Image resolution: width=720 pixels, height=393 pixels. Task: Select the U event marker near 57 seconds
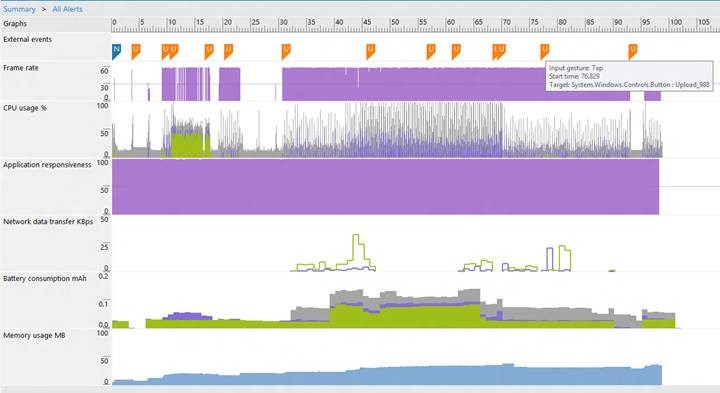coord(431,51)
